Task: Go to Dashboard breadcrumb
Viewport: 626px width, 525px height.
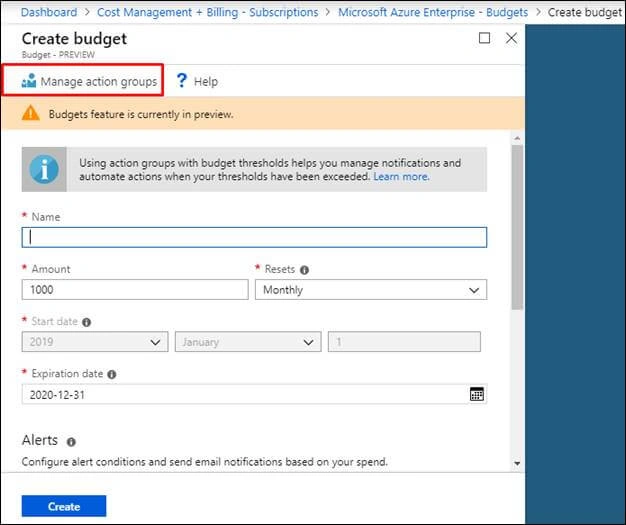Action: 49,12
